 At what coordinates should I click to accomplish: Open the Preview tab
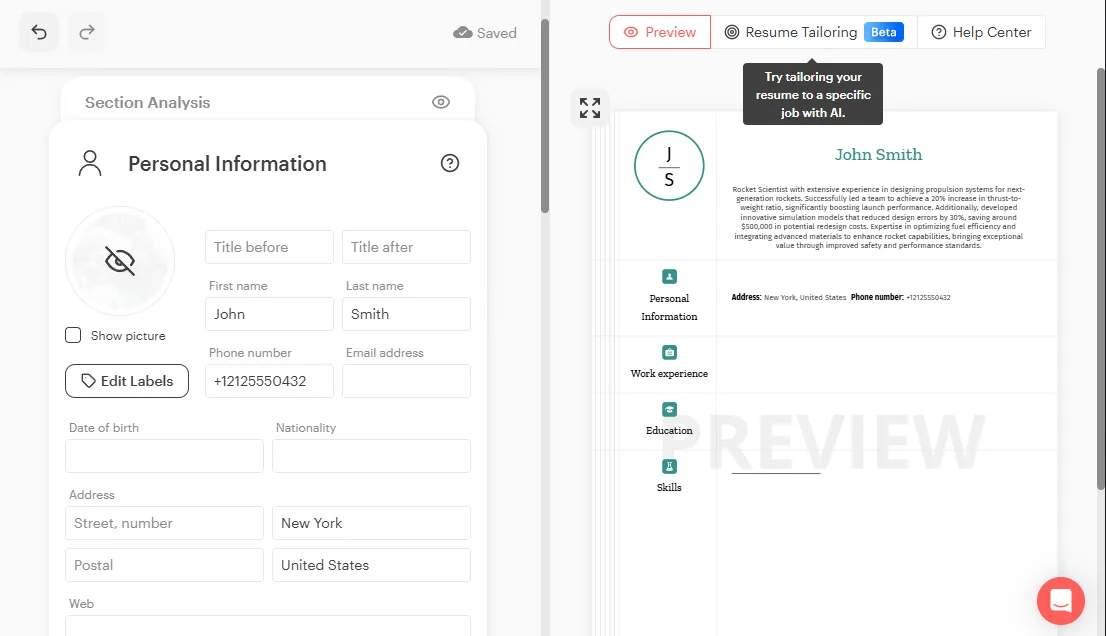coord(660,32)
